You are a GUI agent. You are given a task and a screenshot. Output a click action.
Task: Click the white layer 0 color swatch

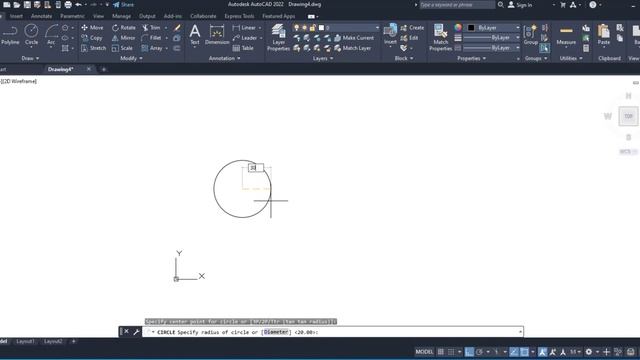coord(321,27)
